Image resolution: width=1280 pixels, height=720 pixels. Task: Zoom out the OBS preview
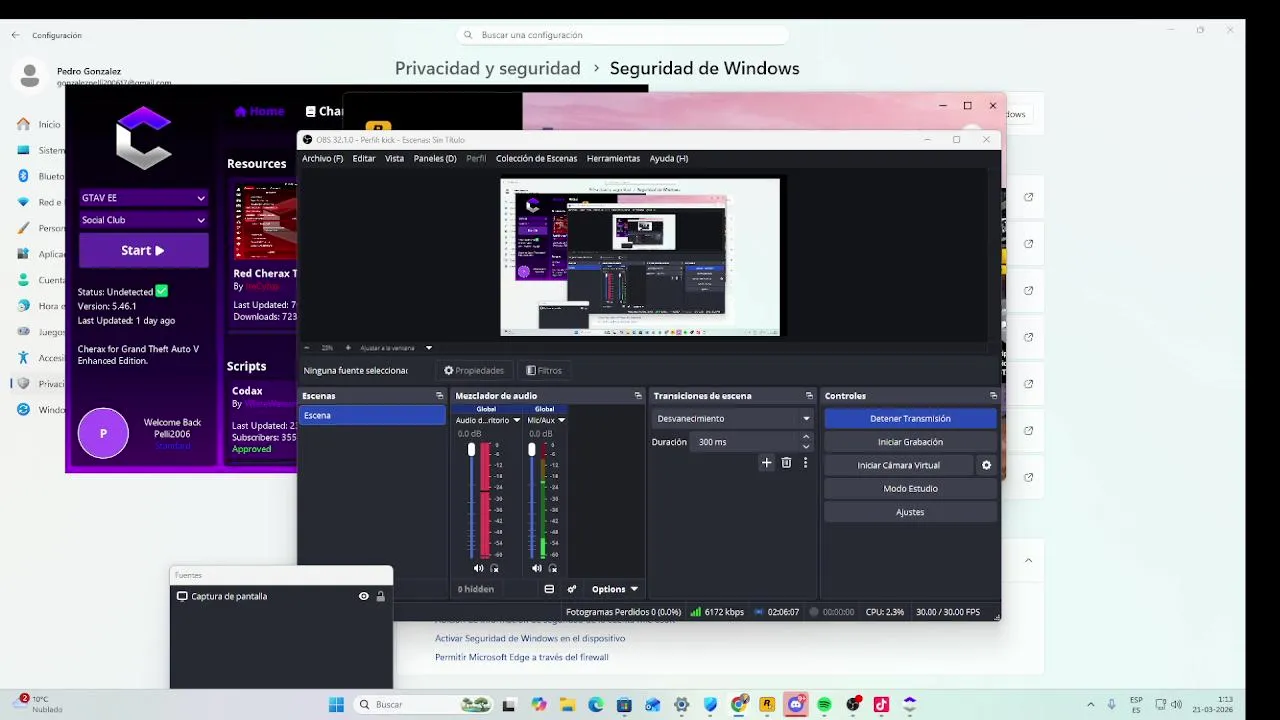(x=307, y=348)
